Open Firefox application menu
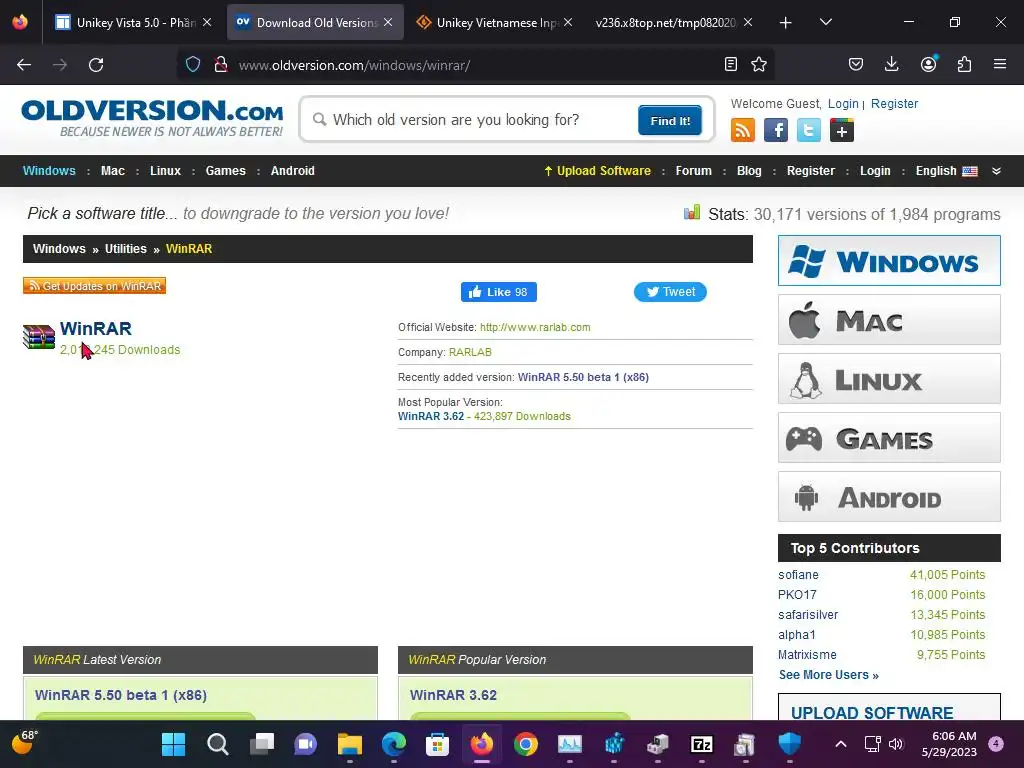This screenshot has width=1024, height=768. (1000, 64)
